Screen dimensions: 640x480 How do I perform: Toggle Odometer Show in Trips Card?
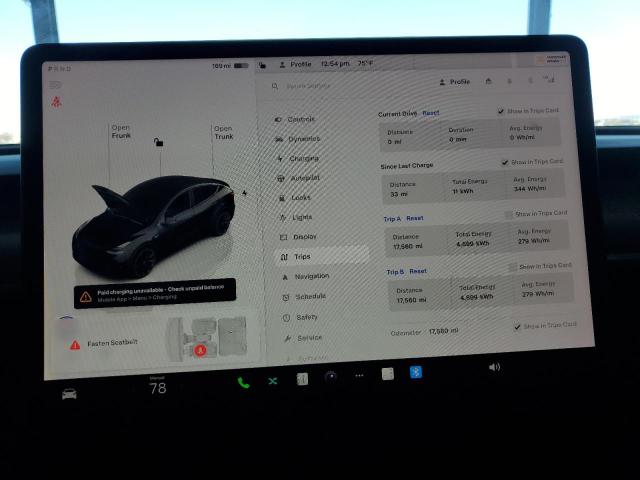[x=517, y=327]
